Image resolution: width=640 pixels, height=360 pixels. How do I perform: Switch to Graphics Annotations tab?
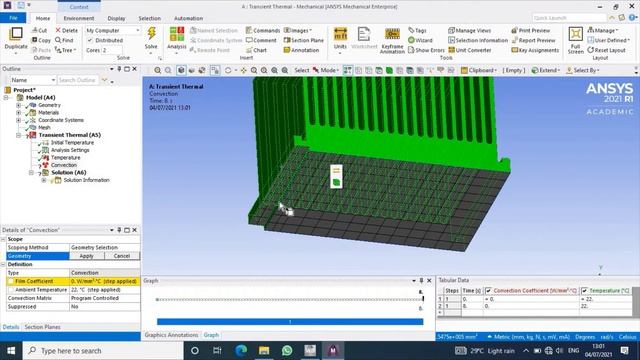coord(171,335)
